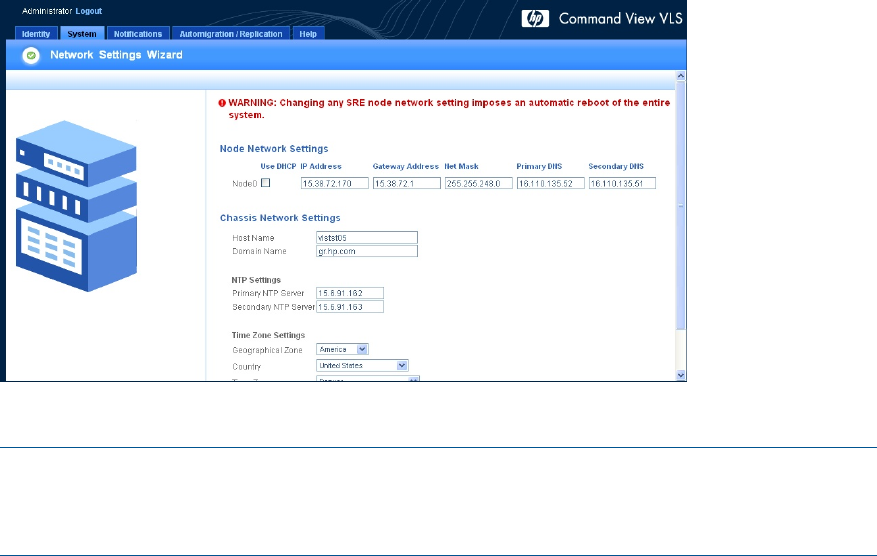Click the Logout link
The height and width of the screenshot is (556, 877).
88,11
